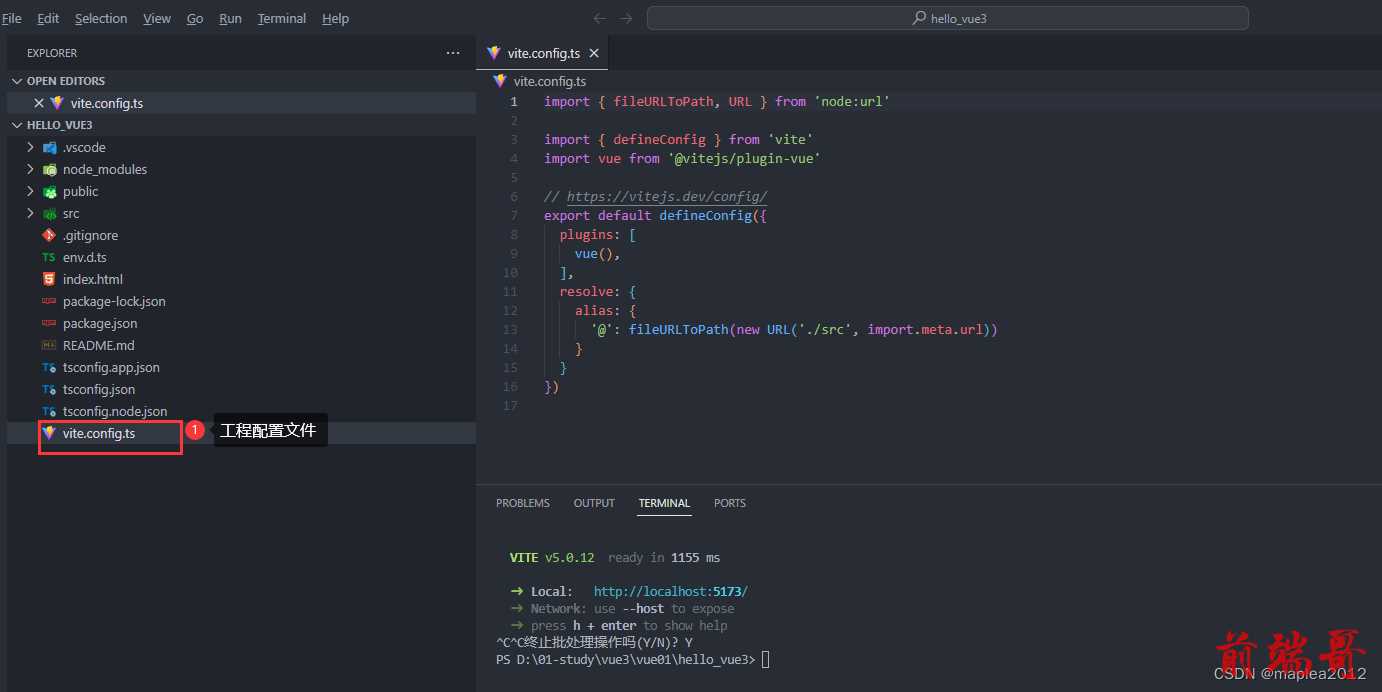Open Explorer more actions ellipsis
This screenshot has height=692, width=1382.
[453, 53]
